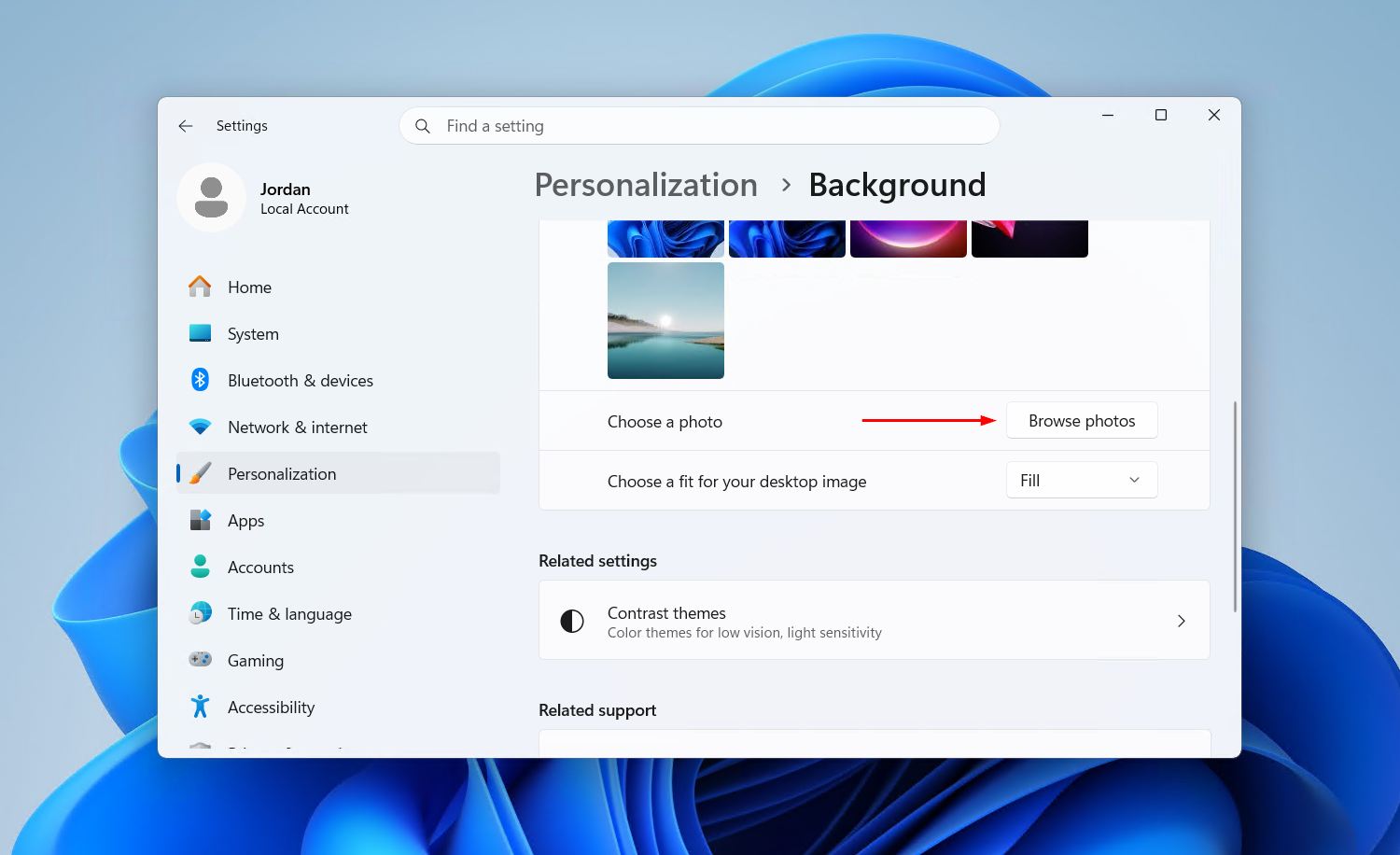Close the Settings window

1214,115
